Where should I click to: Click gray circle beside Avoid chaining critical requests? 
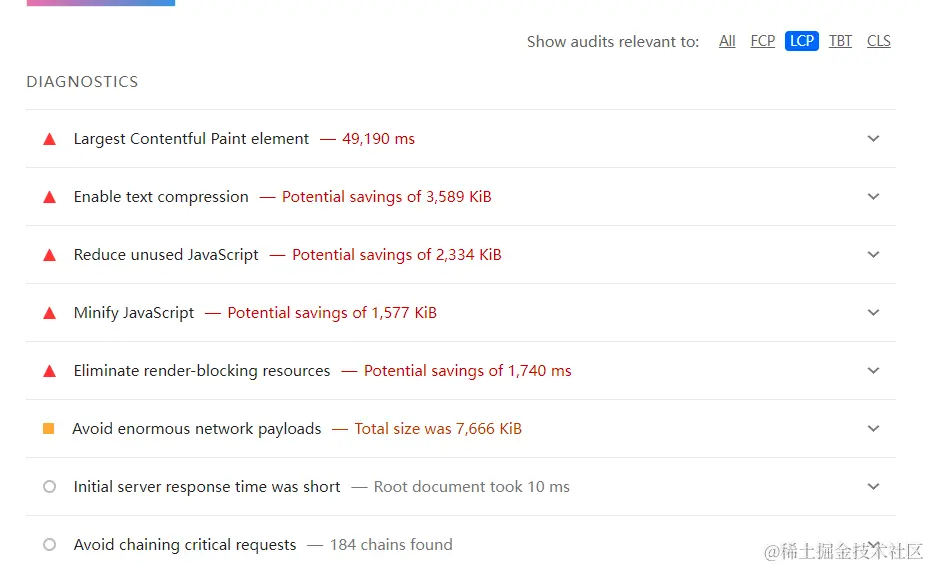50,544
